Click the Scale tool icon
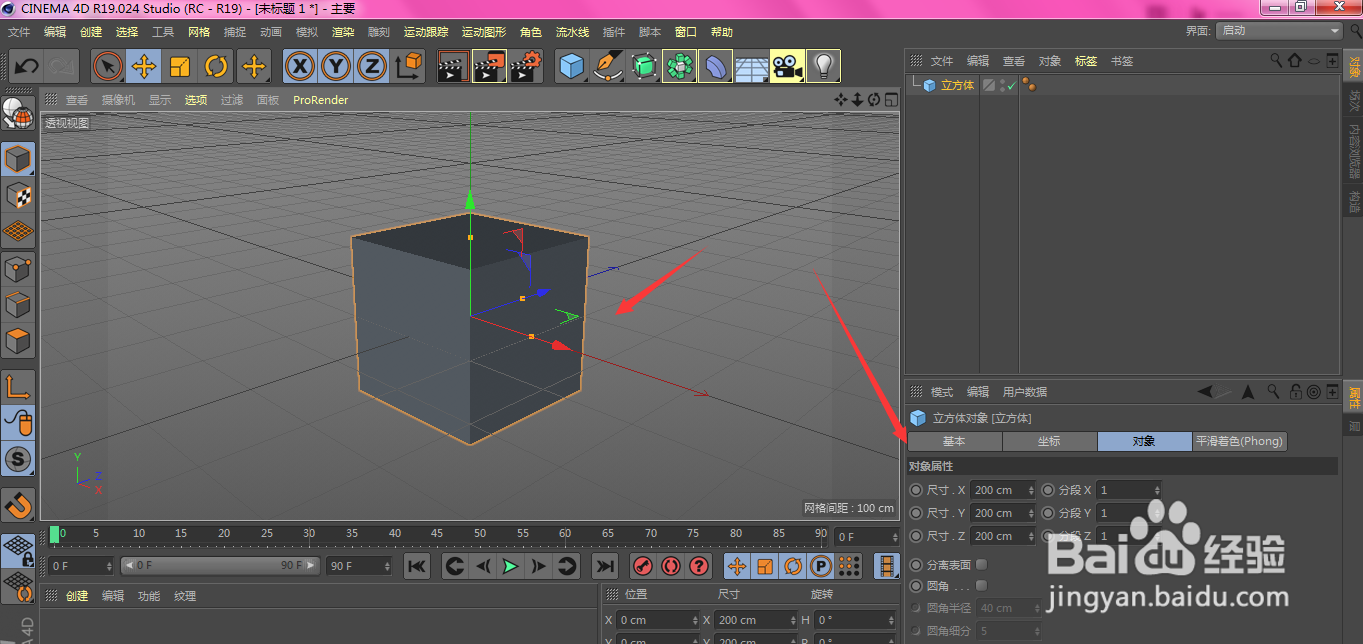The height and width of the screenshot is (644, 1363). [180, 67]
